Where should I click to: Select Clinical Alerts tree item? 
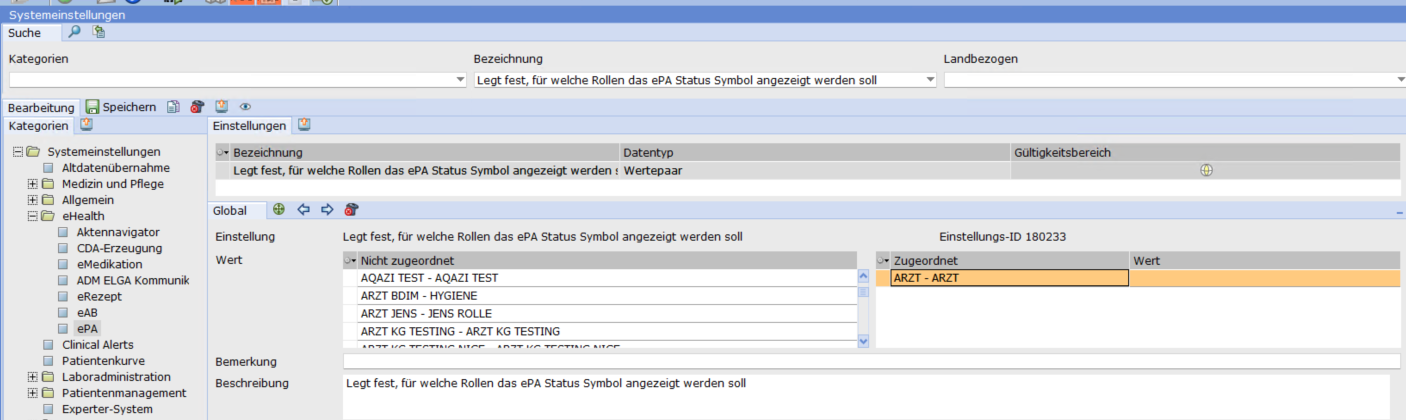(98, 344)
